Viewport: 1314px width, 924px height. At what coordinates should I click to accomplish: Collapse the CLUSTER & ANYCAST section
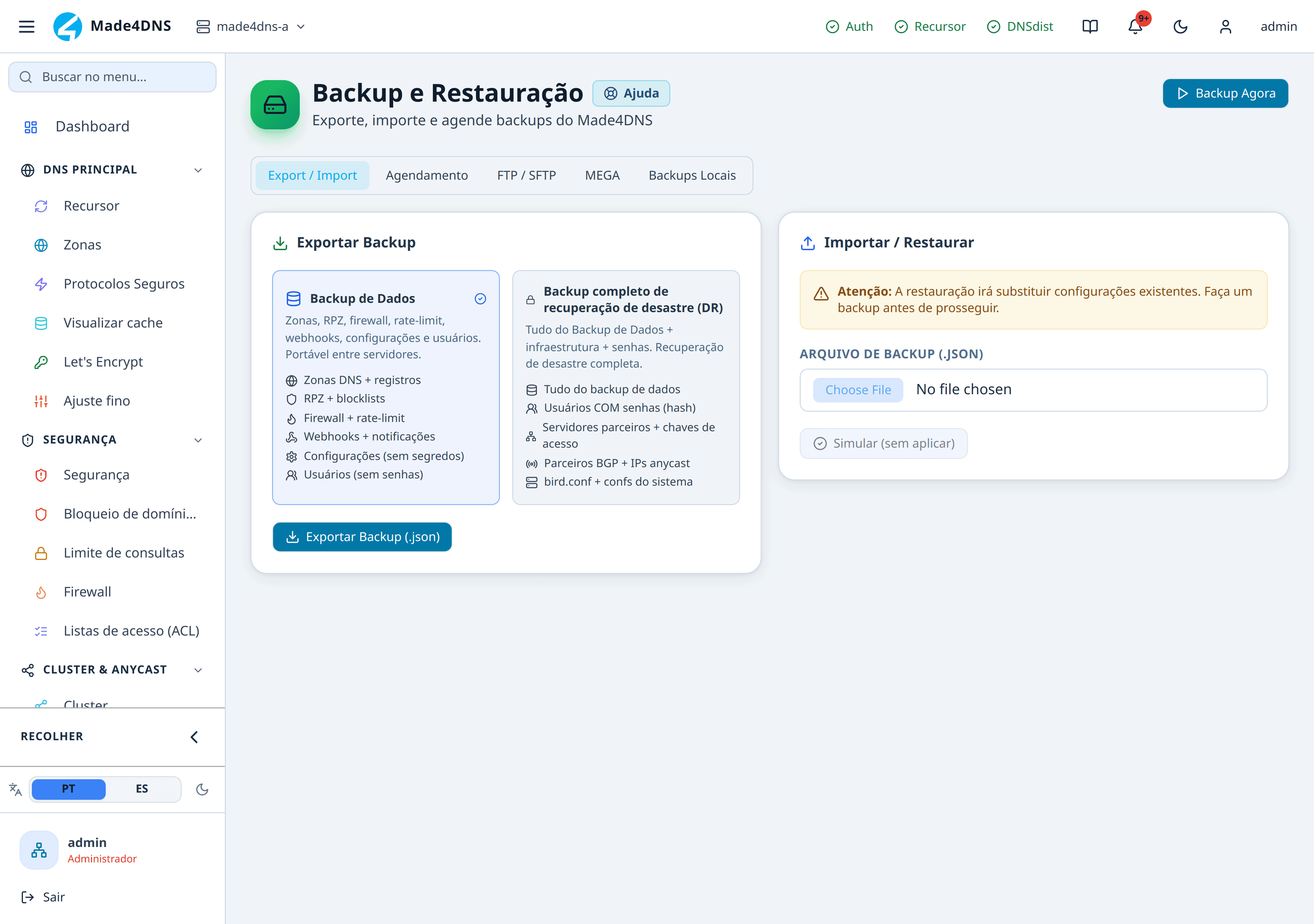click(x=112, y=670)
